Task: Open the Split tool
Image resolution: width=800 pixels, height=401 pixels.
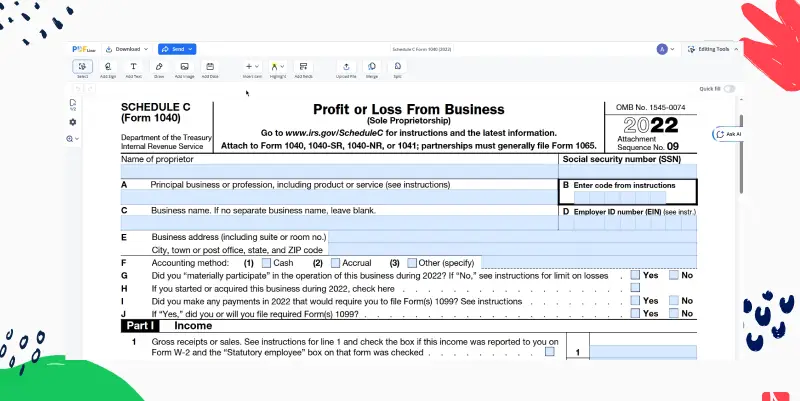Action: [397, 69]
